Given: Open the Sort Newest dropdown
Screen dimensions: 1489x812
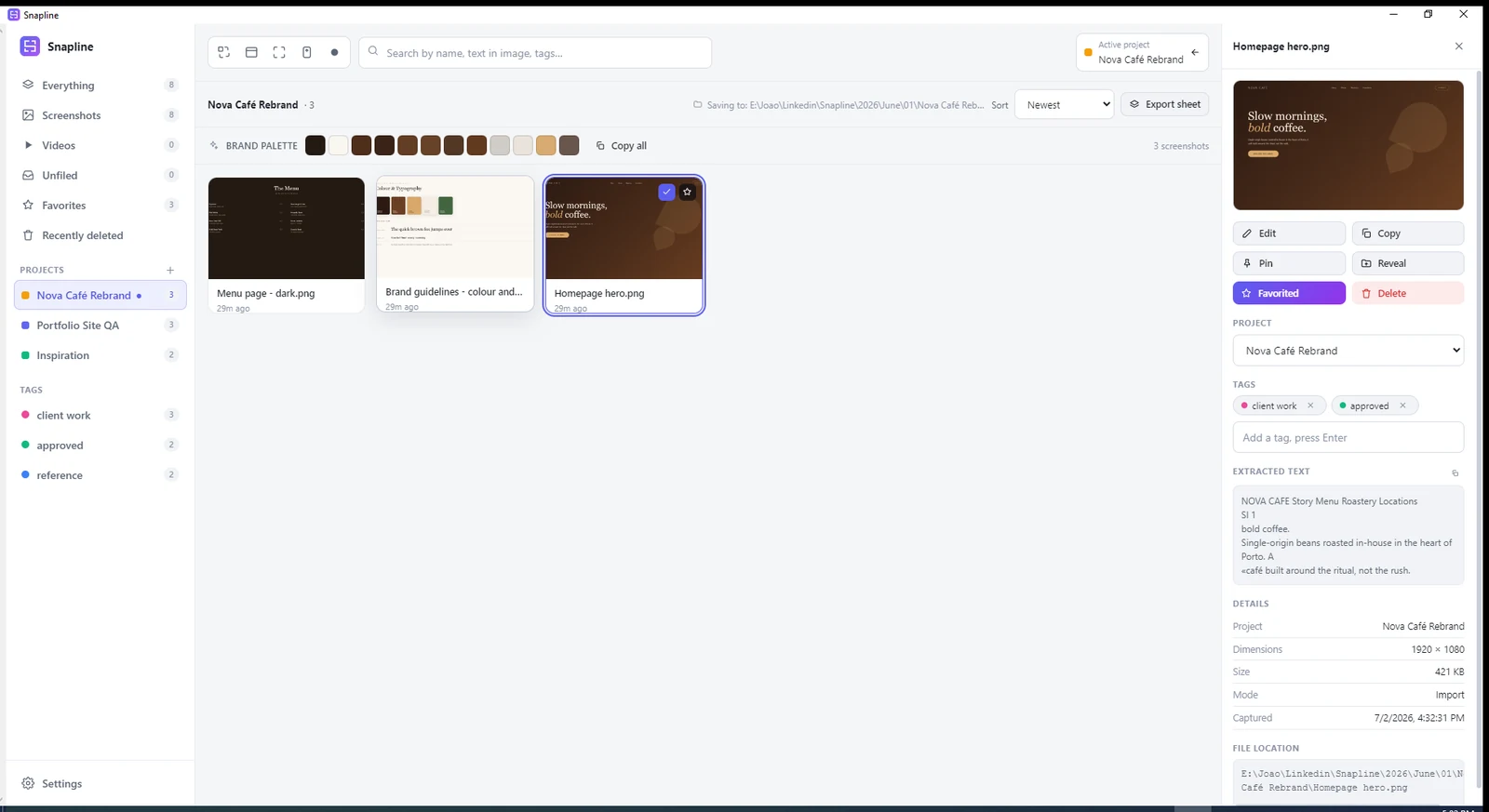Looking at the screenshot, I should click(x=1064, y=105).
